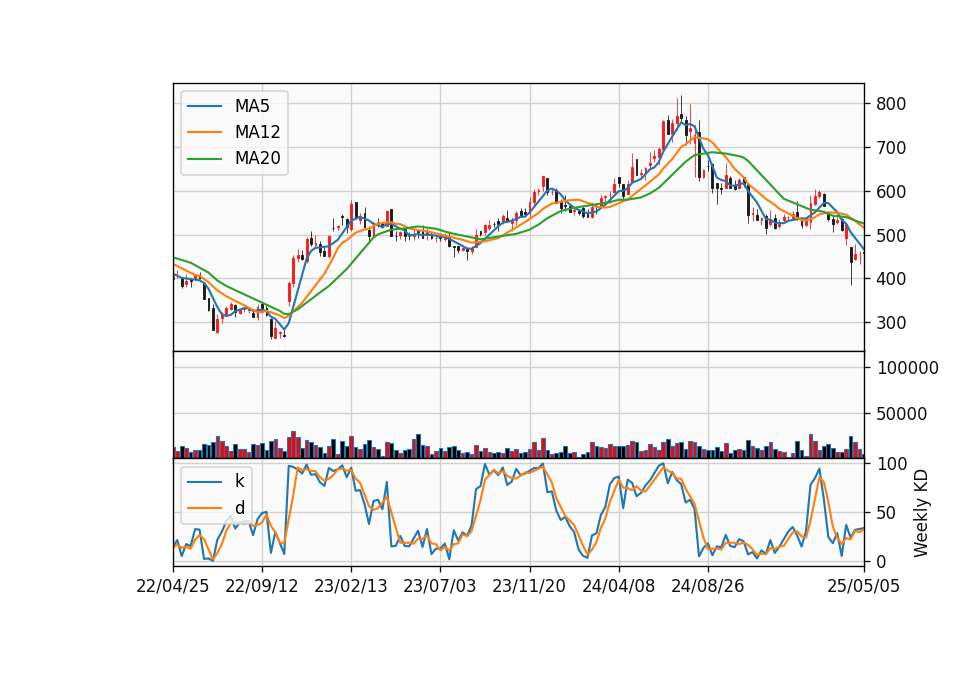Click the 100000 volume axis label
The image size is (960, 690).
coord(908,368)
